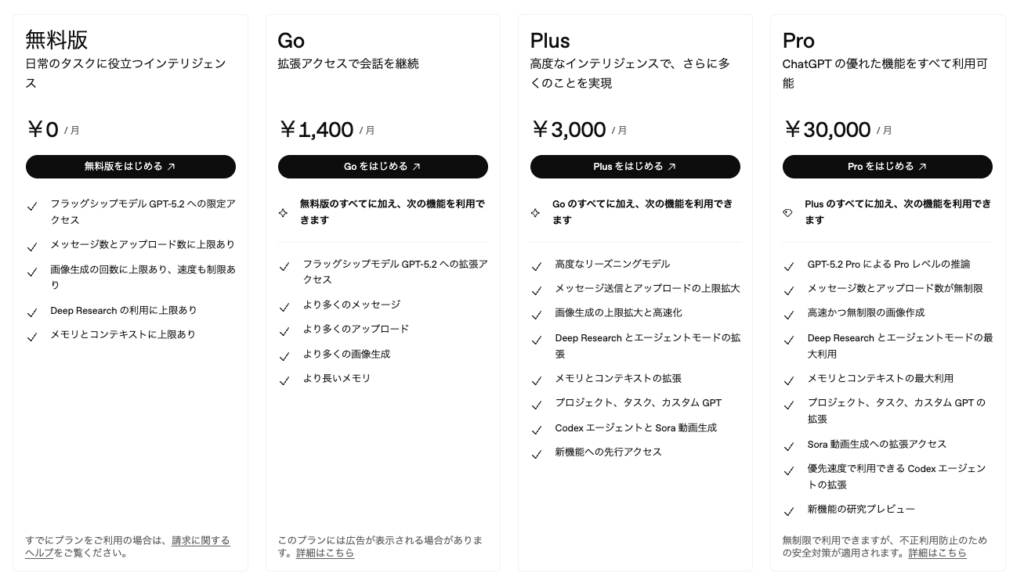
Task: Click check mark beside Deep Research の利用に上限あり
Action: 32,311
